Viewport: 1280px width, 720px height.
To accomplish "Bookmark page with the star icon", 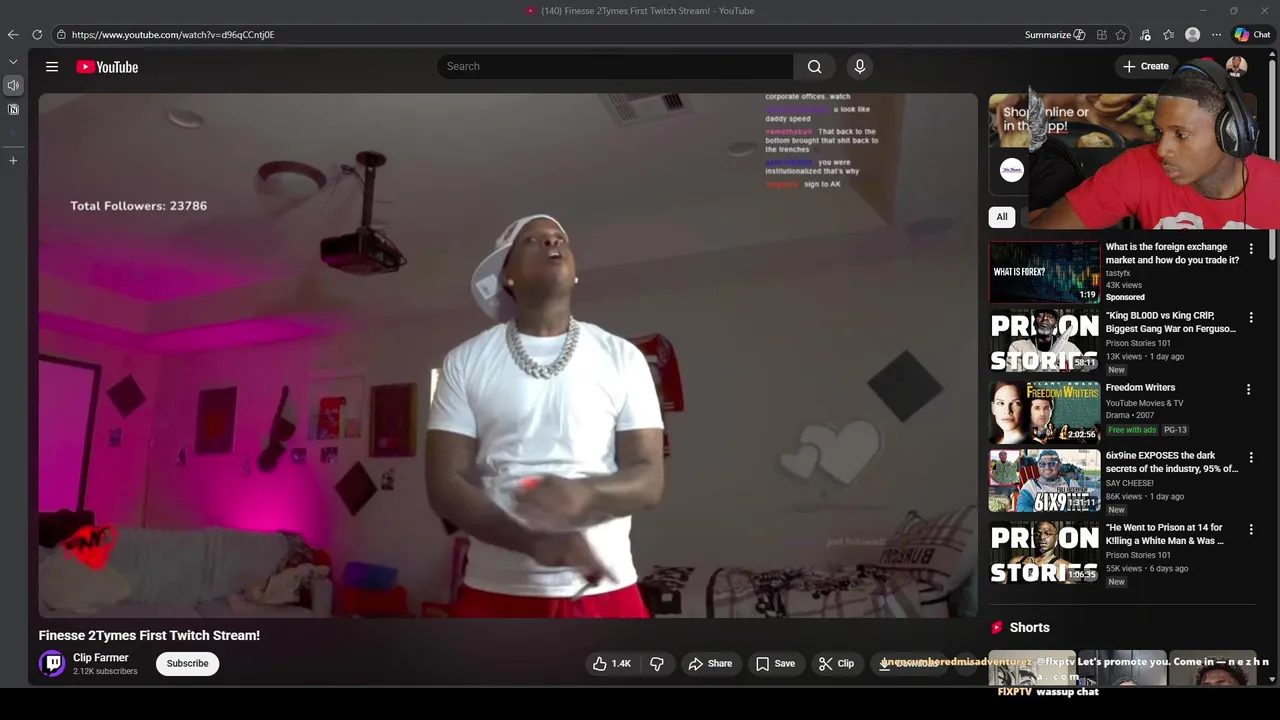I will 1121,35.
